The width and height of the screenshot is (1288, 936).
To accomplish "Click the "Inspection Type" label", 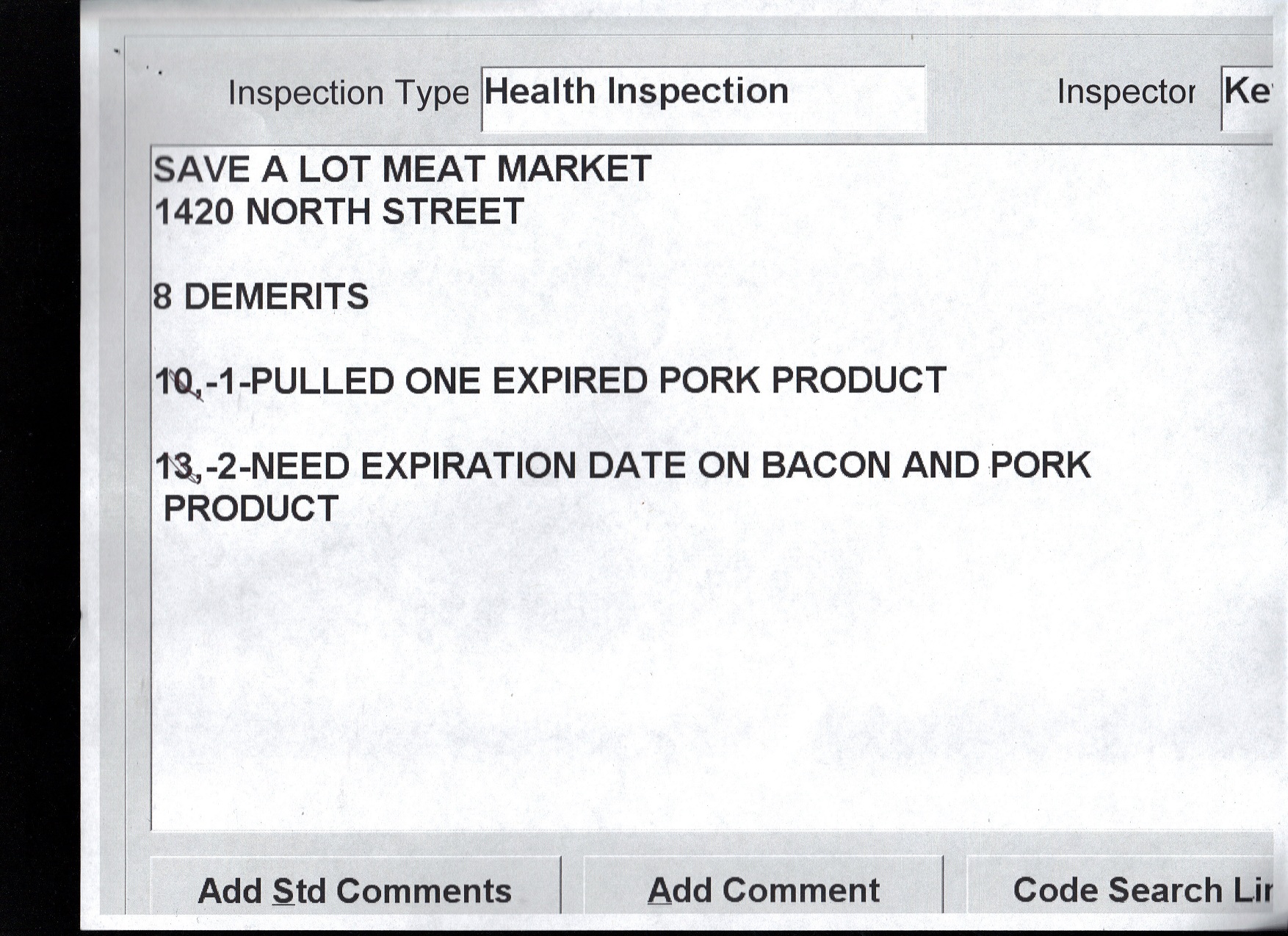I will [x=348, y=93].
